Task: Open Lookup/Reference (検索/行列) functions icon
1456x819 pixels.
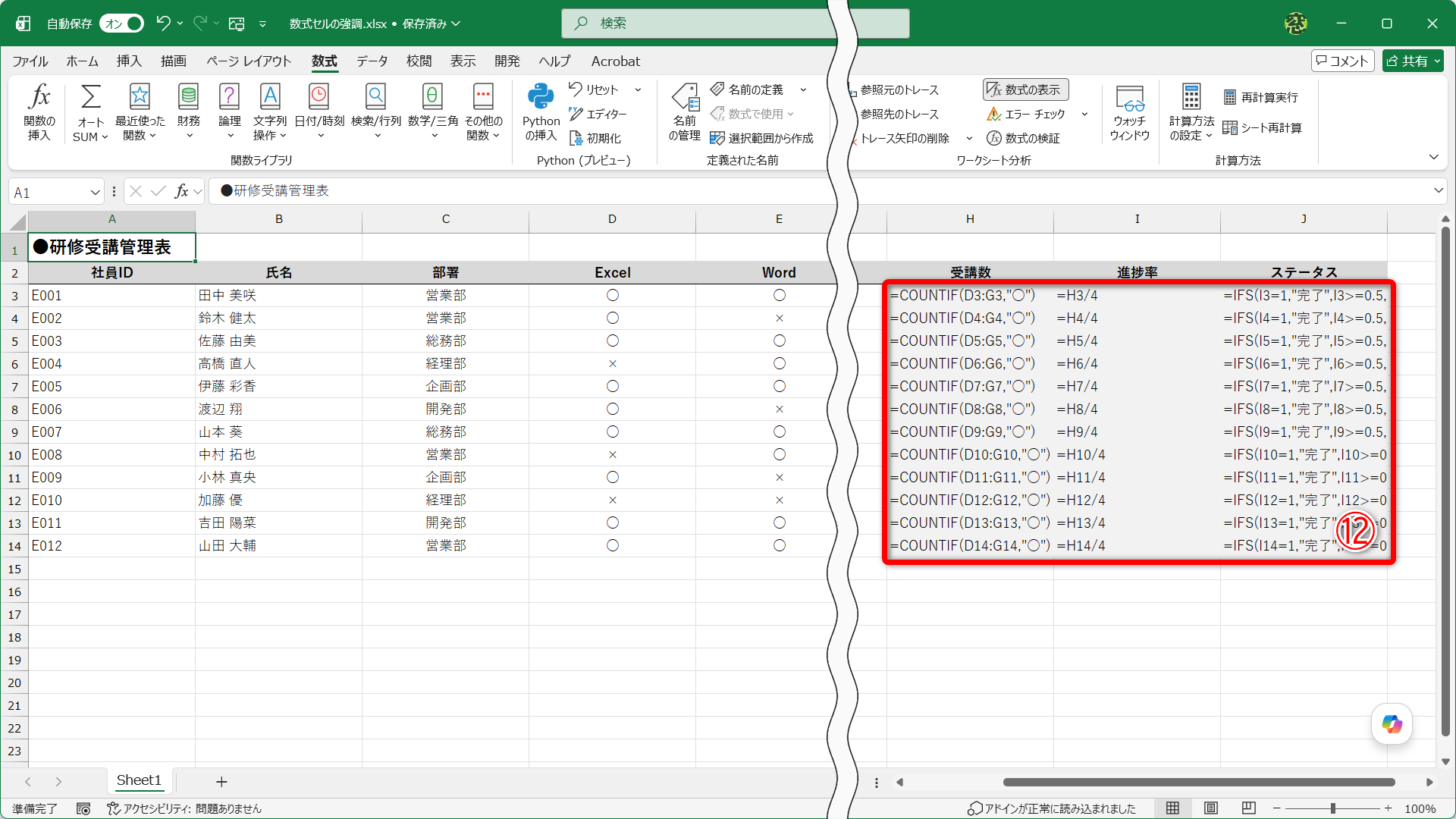Action: pyautogui.click(x=376, y=112)
